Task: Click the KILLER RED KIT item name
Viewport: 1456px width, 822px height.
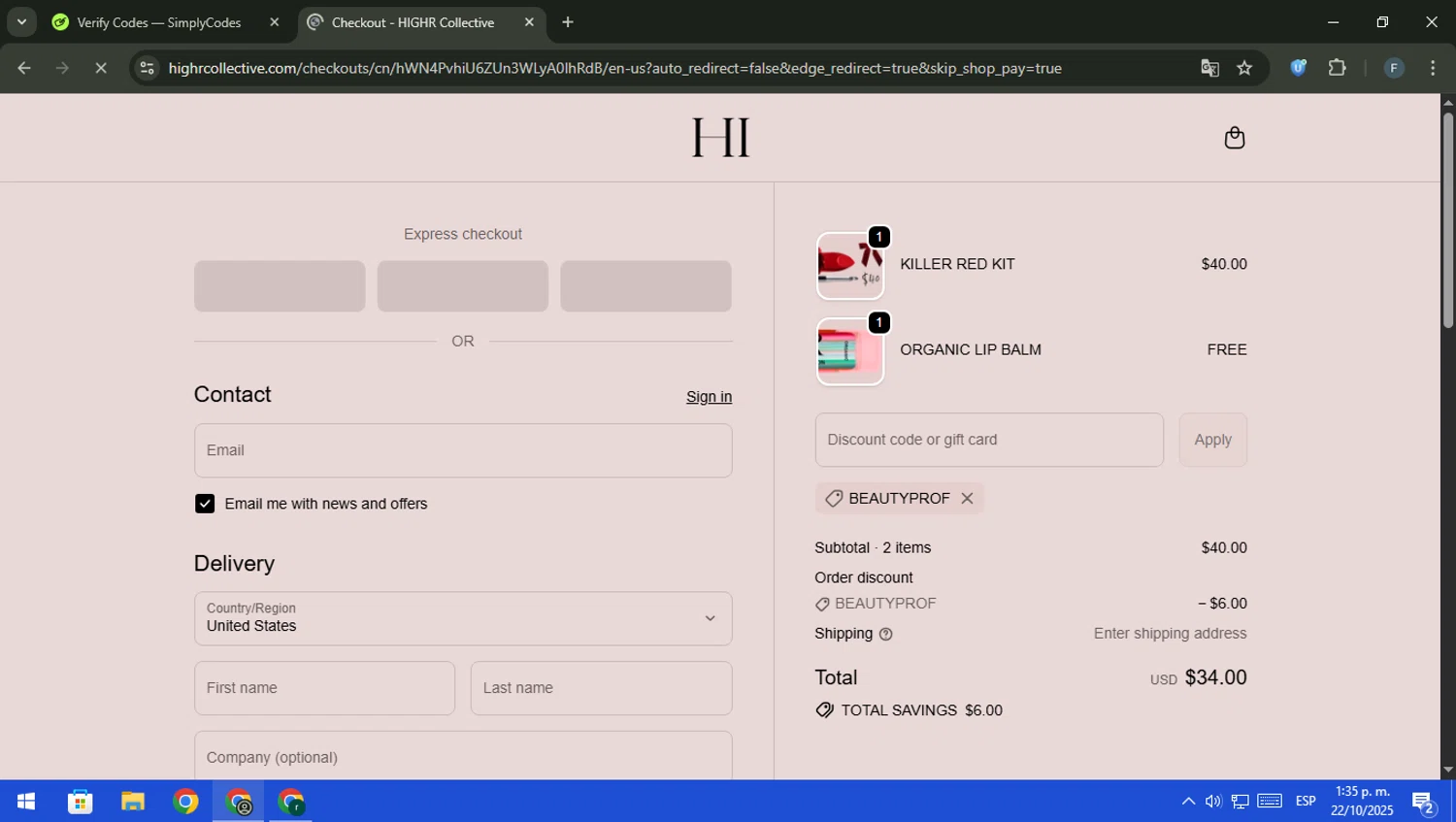Action: [x=957, y=264]
